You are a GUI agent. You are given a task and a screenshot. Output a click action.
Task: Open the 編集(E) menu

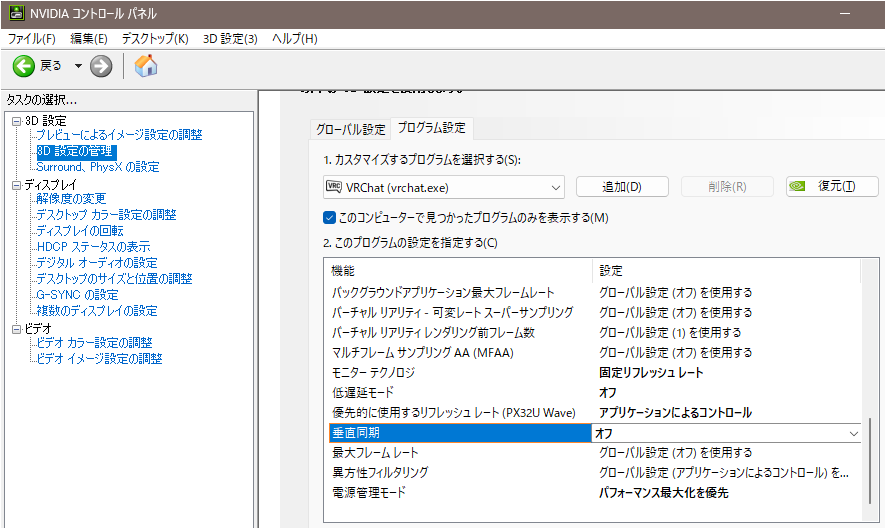pos(89,38)
